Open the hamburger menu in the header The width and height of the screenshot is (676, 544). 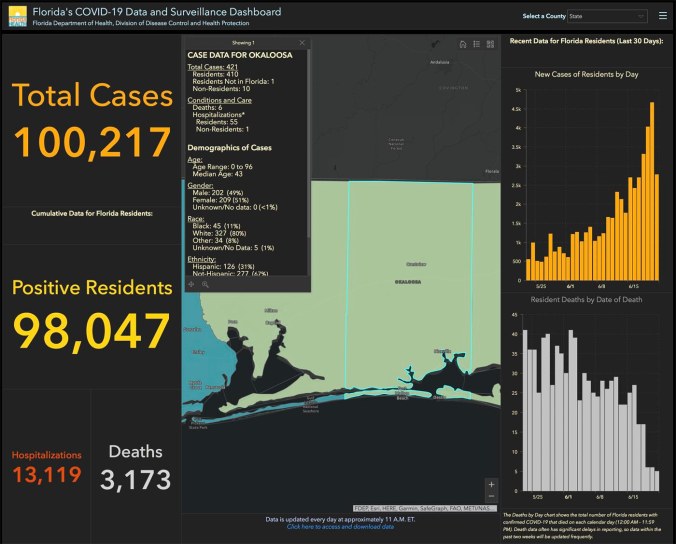point(663,16)
